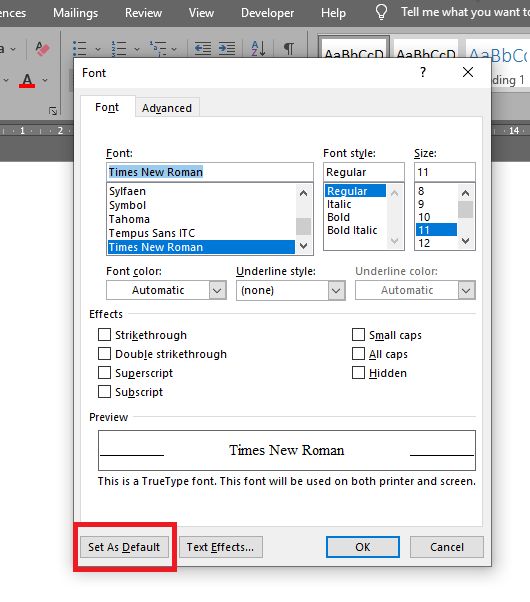Click Cancel in the Font dialog

tap(447, 547)
